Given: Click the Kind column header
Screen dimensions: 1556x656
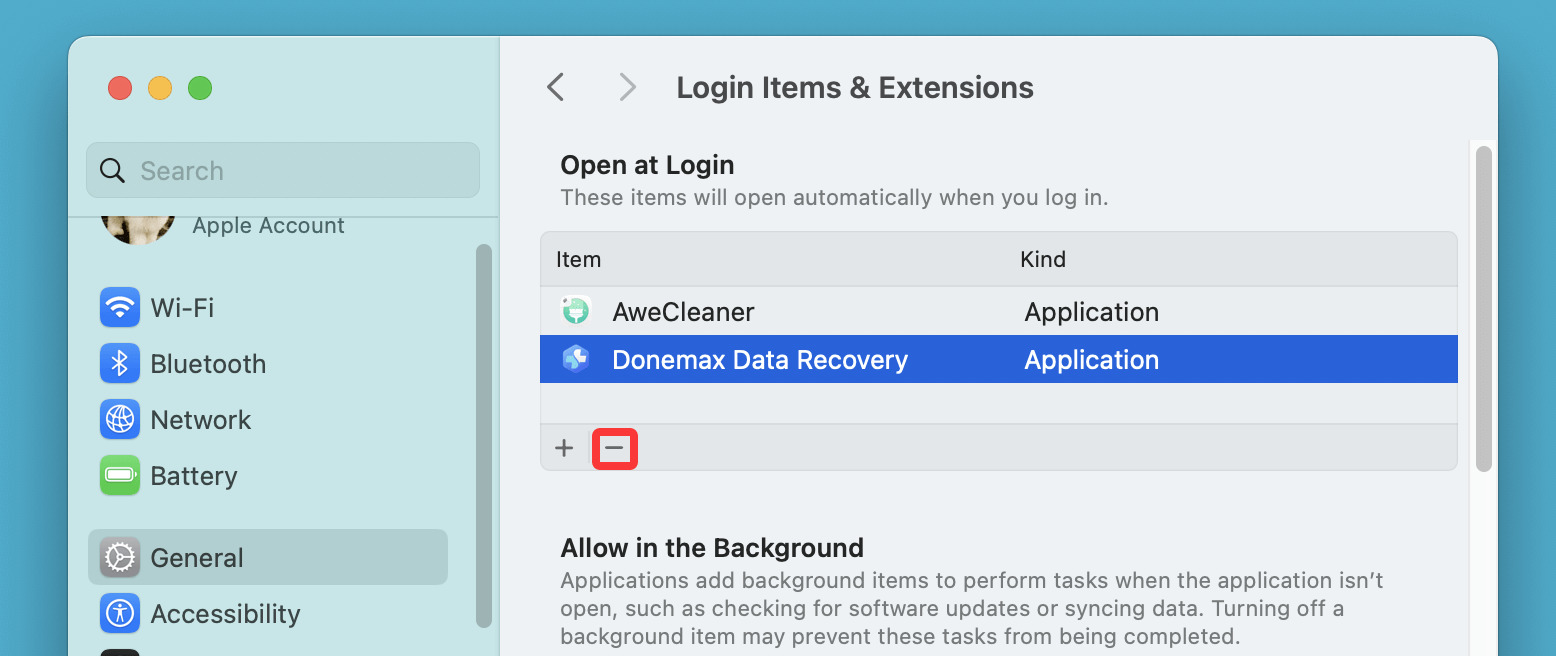Looking at the screenshot, I should click(1043, 259).
